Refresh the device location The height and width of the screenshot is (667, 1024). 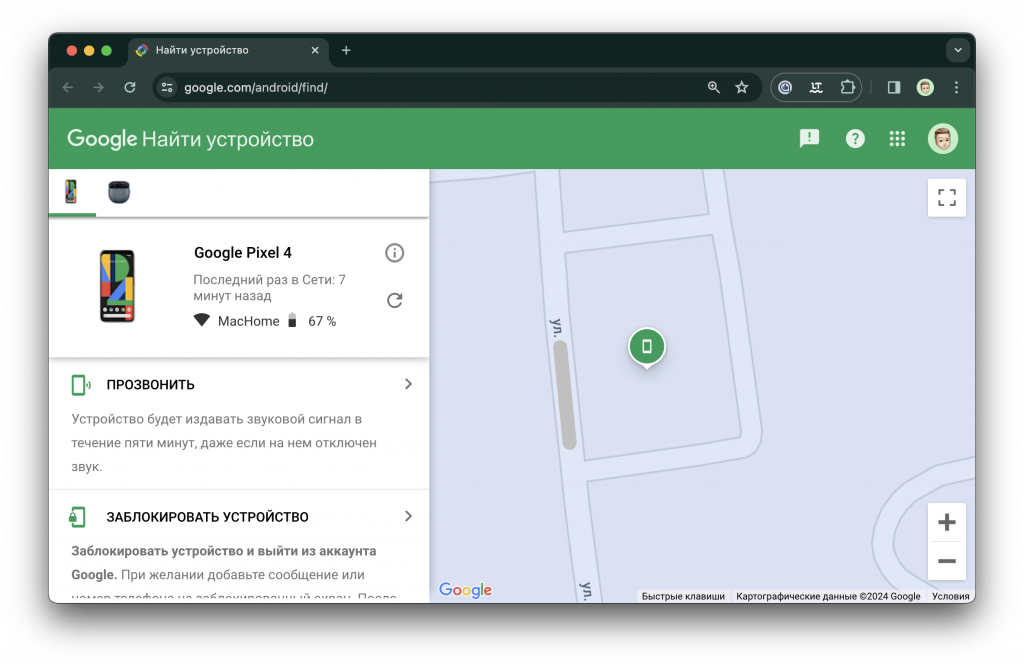[x=394, y=300]
